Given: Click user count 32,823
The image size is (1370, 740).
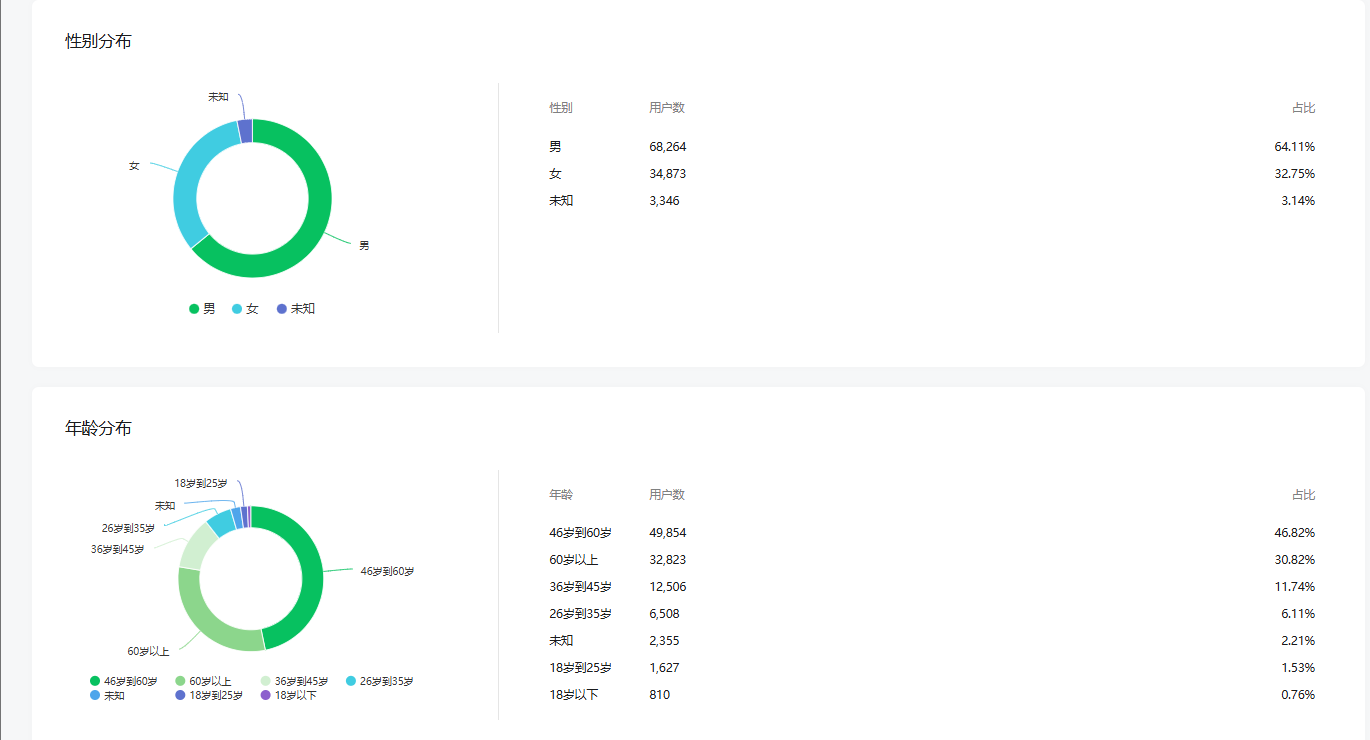Looking at the screenshot, I should click(668, 560).
